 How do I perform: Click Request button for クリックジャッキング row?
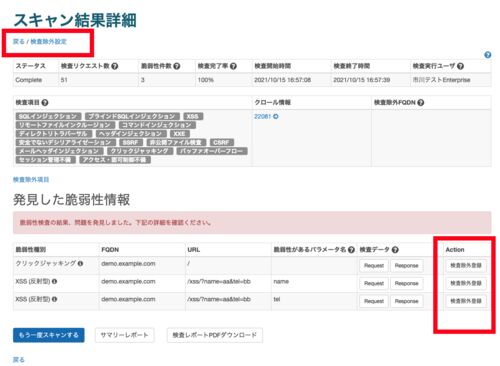[x=374, y=266]
